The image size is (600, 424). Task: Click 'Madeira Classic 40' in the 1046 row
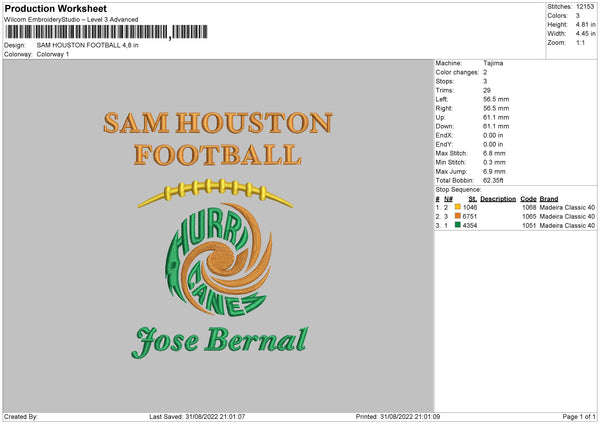pyautogui.click(x=567, y=207)
